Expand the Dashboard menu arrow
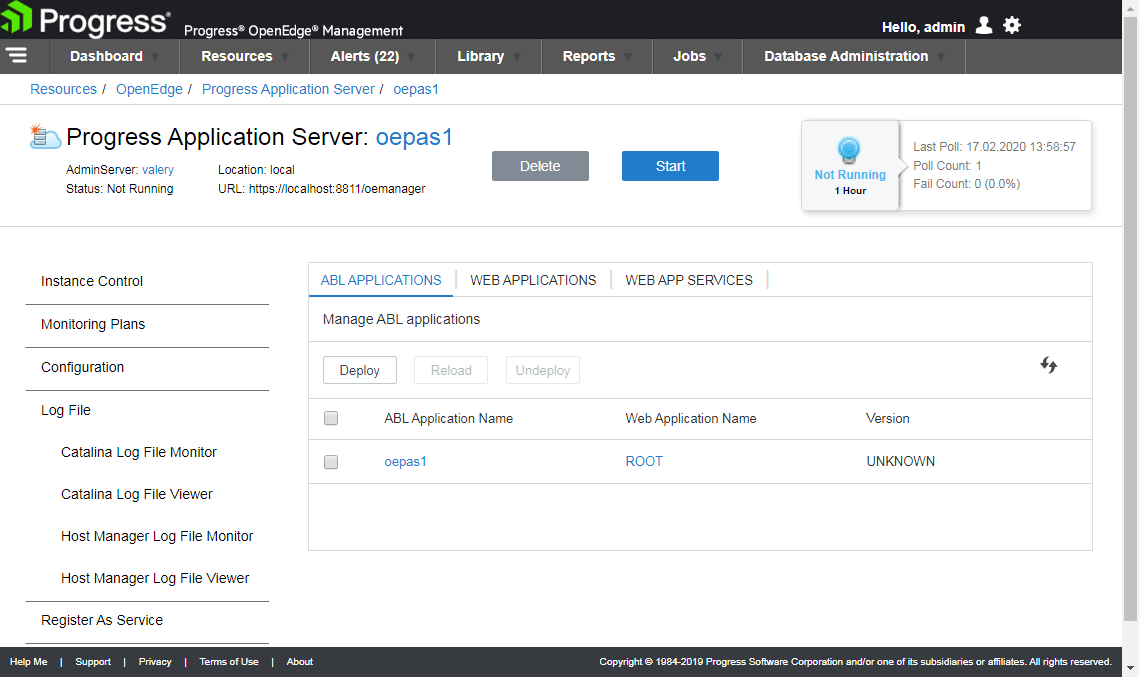 point(155,57)
